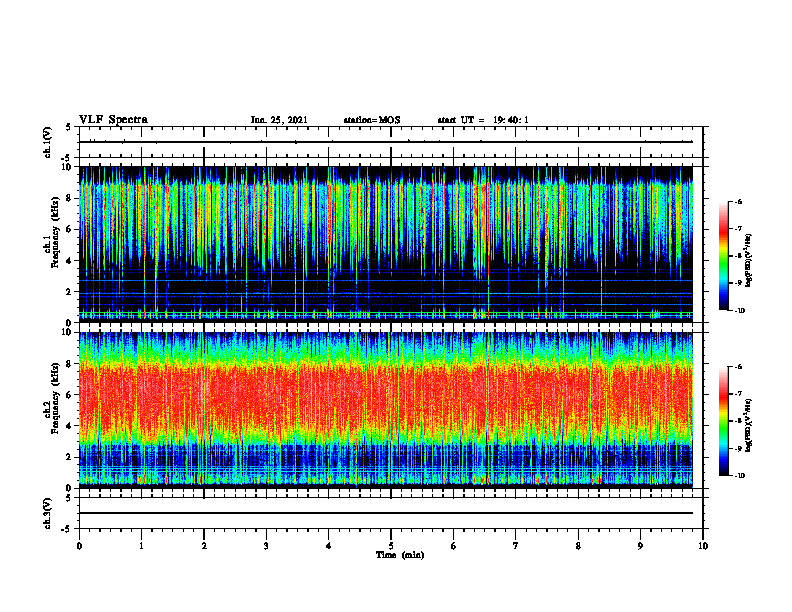Click inside the ch.1 spectrogram plot
The height and width of the screenshot is (612, 792).
click(x=386, y=244)
